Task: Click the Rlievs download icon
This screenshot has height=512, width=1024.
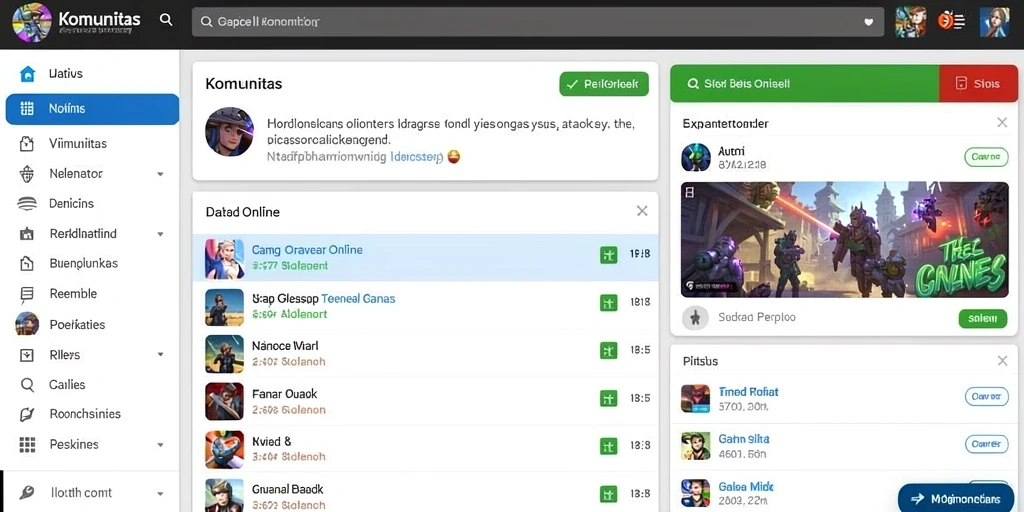Action: click(x=27, y=355)
